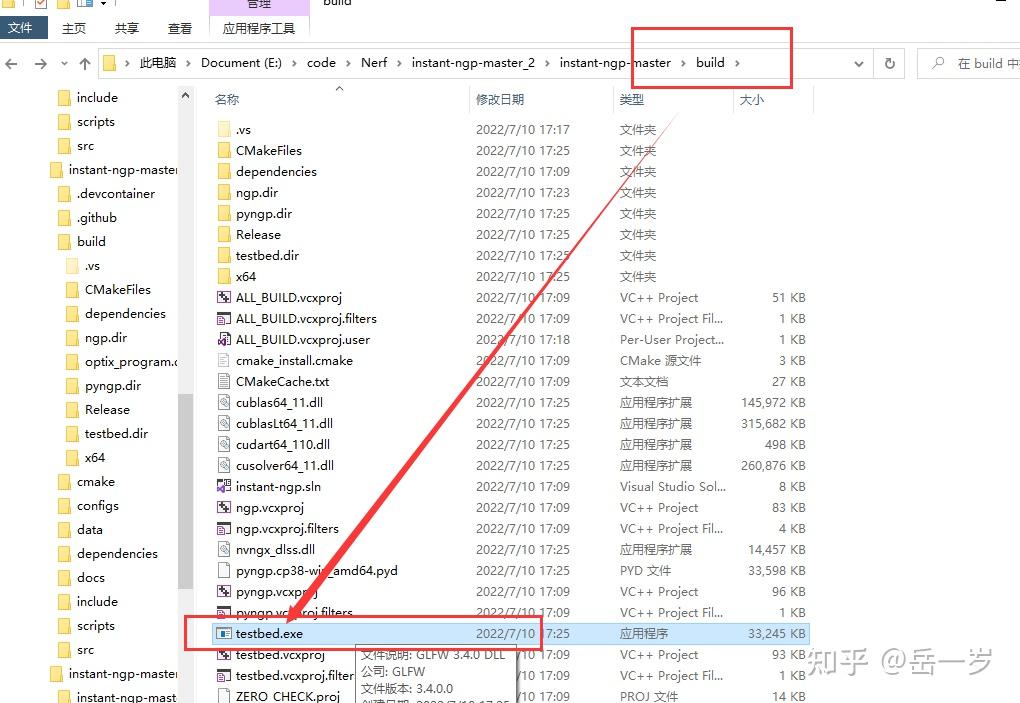Open testbed.exe by its application icon
This screenshot has width=1020, height=703.
click(x=222, y=633)
